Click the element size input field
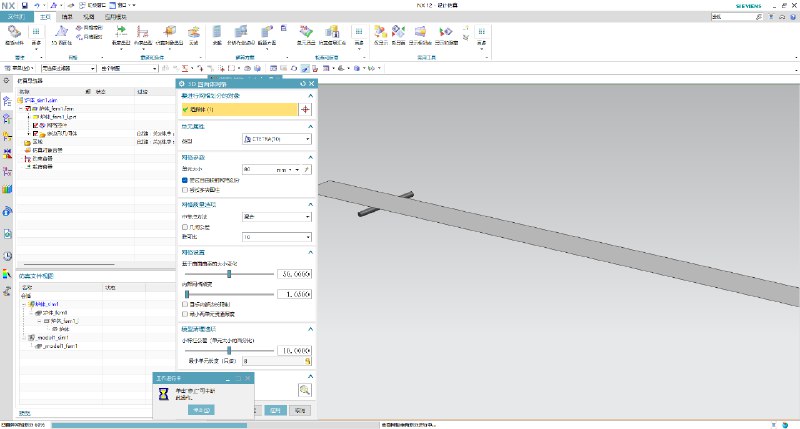Viewport: 800px width, 429px height. tap(258, 169)
